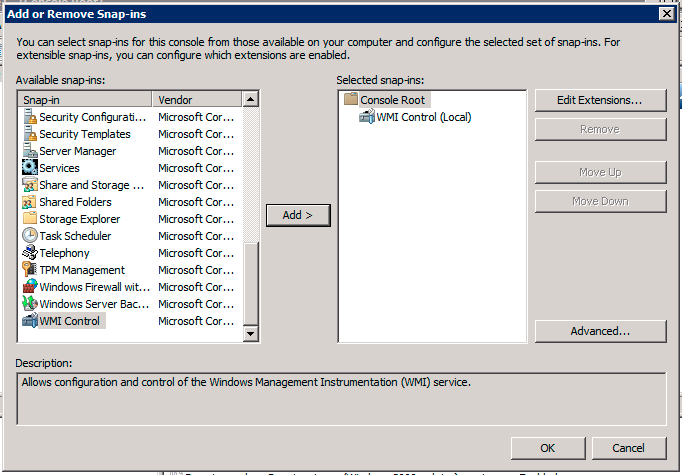This screenshot has height=475, width=682.
Task: Click the Share and Storage icon
Action: click(30, 185)
